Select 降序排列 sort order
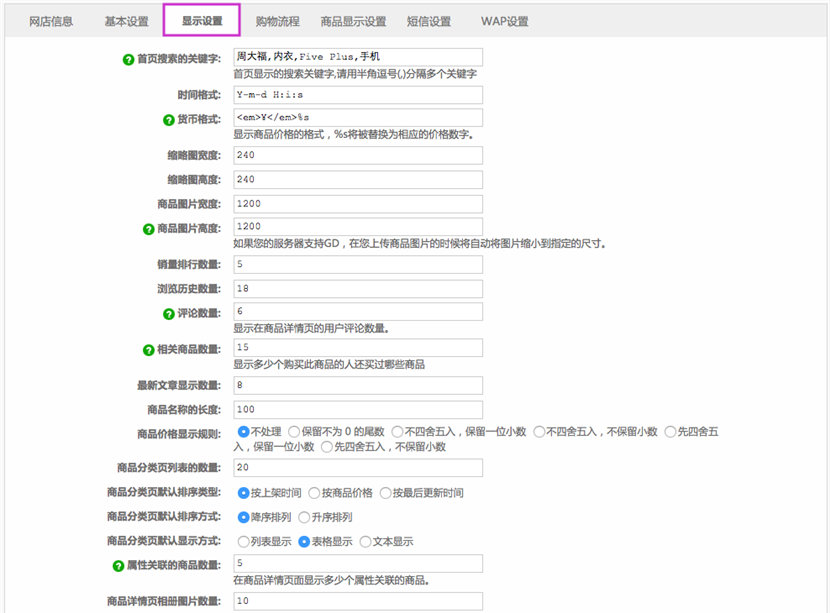The width and height of the screenshot is (830, 613). 243,517
